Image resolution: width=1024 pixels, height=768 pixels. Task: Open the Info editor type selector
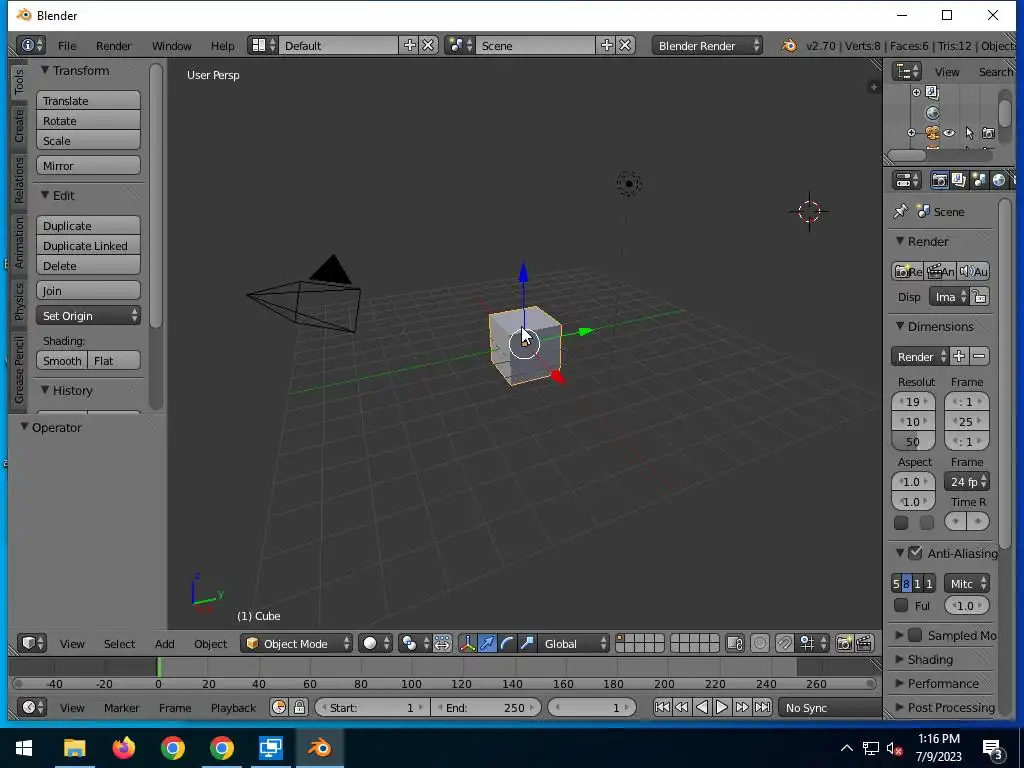[x=31, y=45]
